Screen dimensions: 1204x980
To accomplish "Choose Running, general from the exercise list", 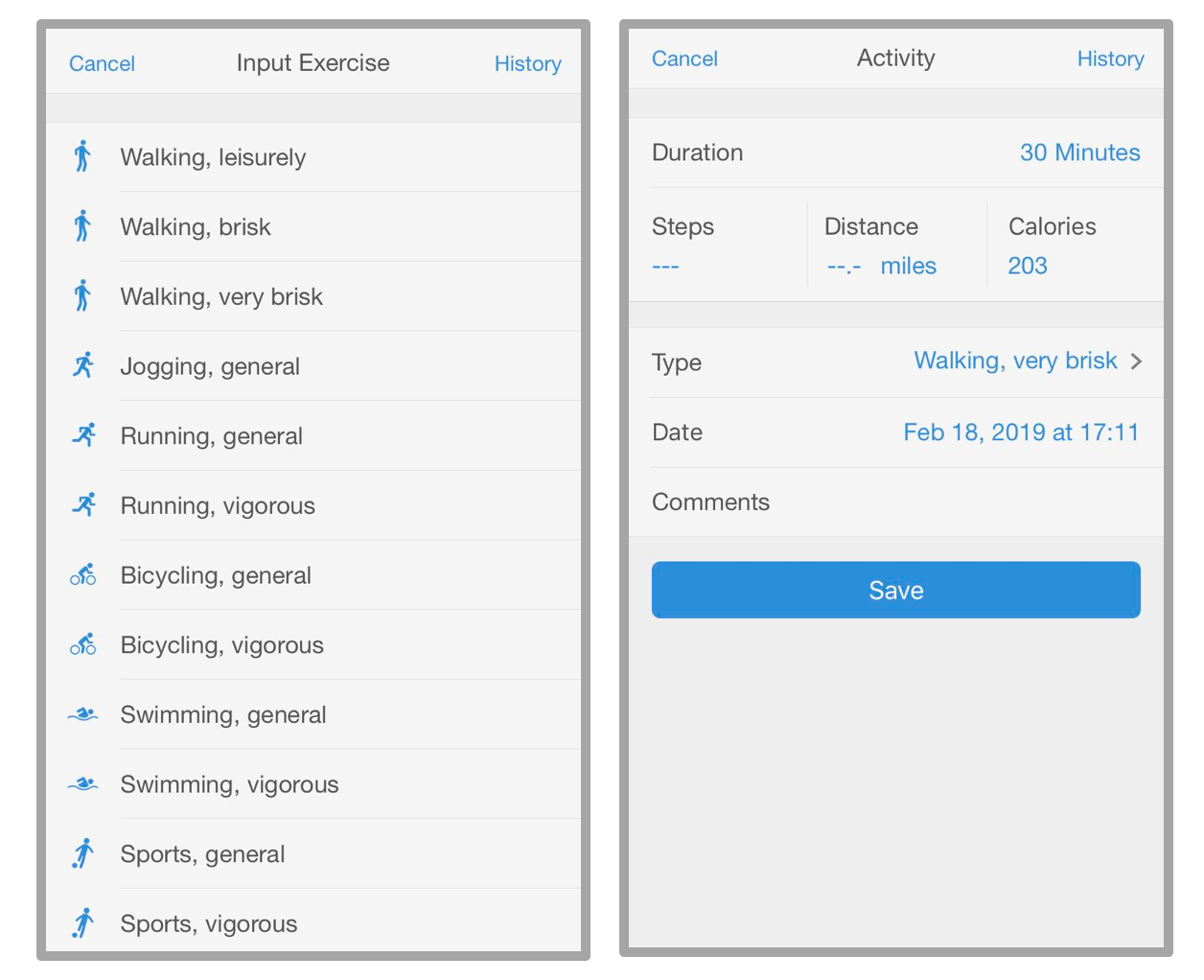I will point(211,435).
